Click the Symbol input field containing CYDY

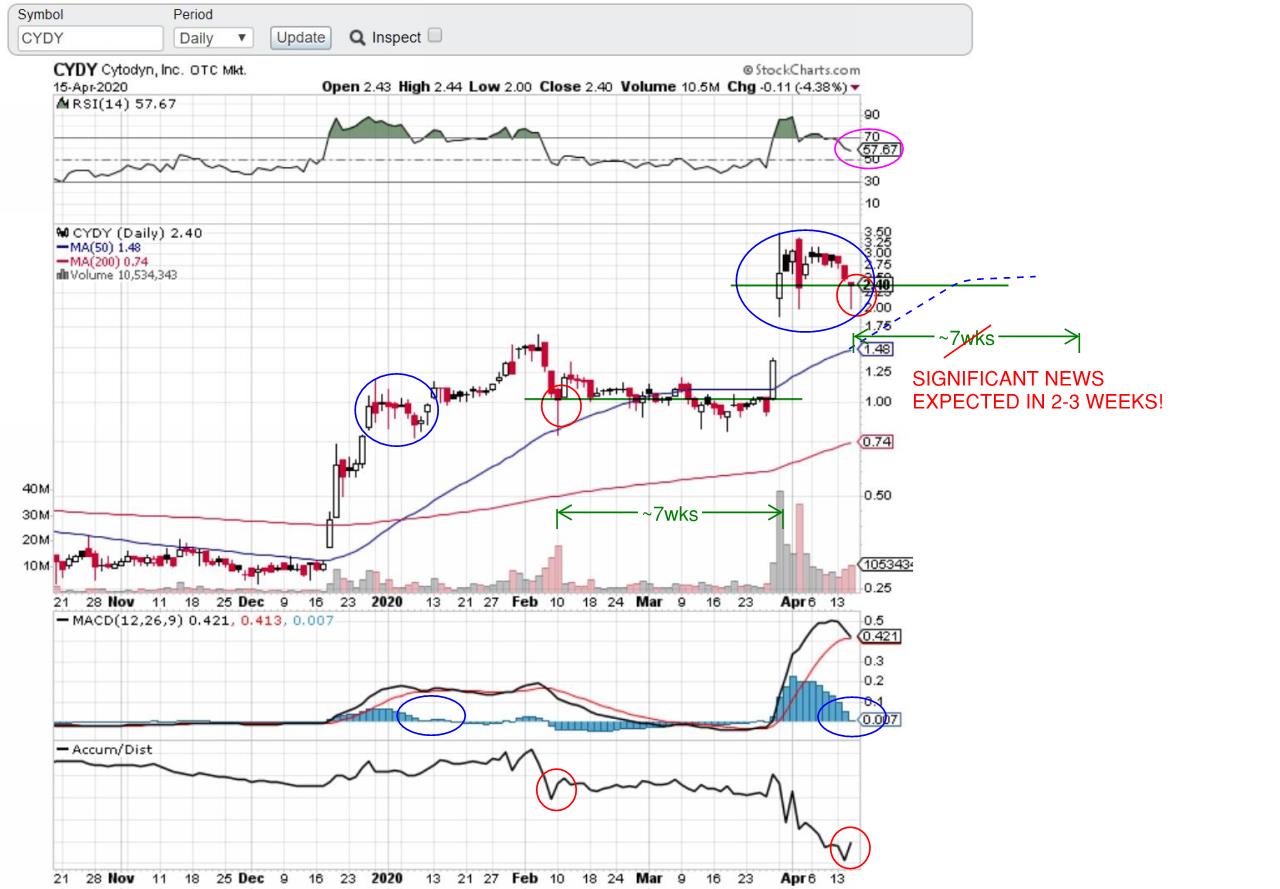[90, 38]
